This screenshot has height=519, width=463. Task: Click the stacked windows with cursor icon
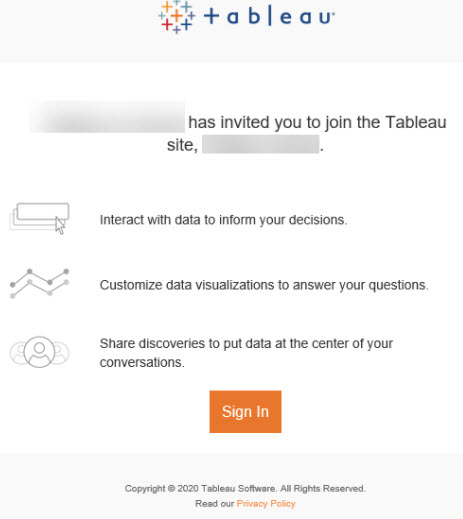(x=39, y=218)
